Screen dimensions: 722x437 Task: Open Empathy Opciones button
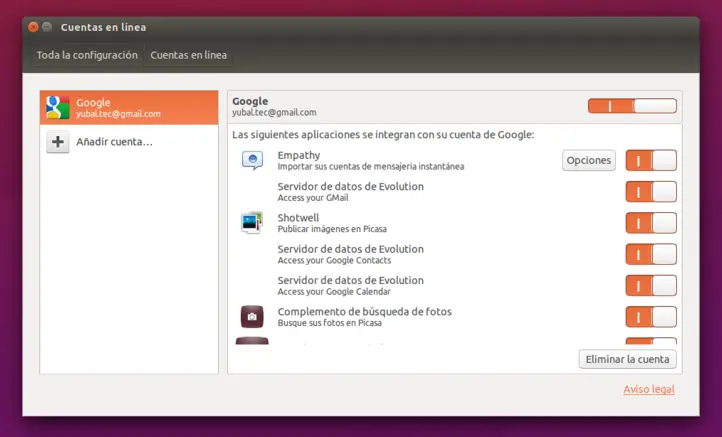pyautogui.click(x=589, y=160)
